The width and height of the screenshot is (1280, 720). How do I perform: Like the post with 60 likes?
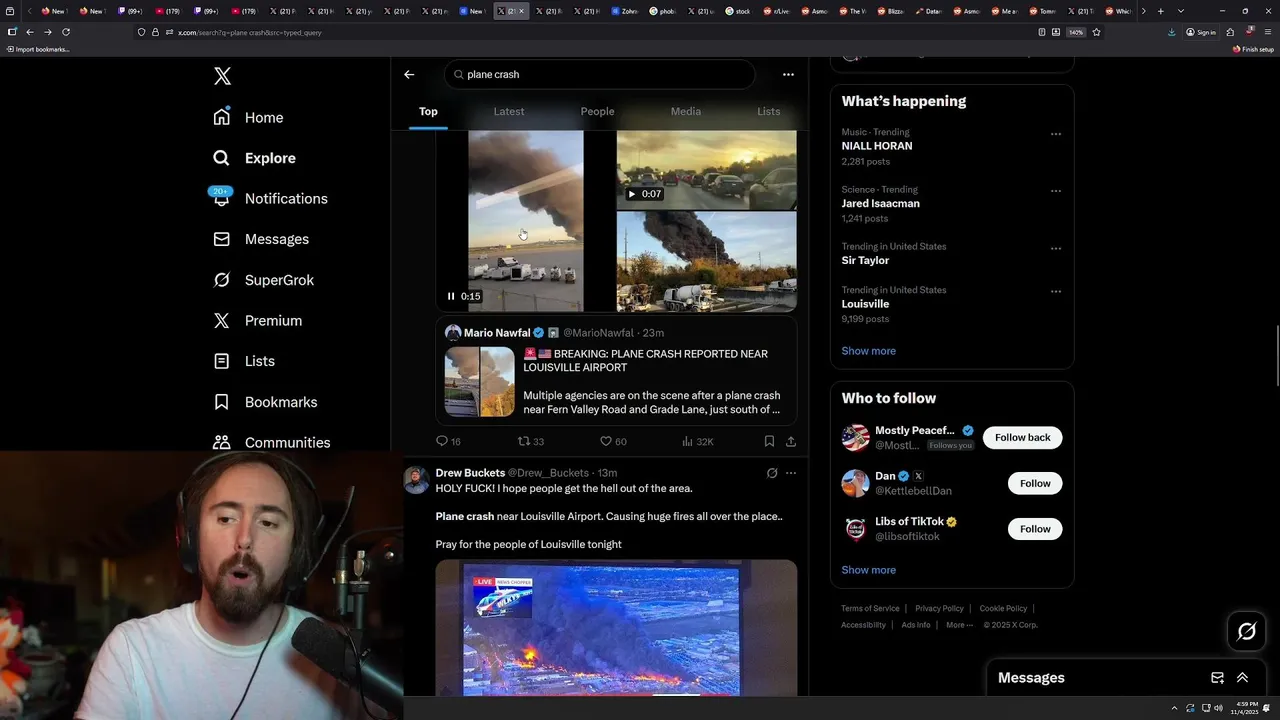pyautogui.click(x=613, y=441)
